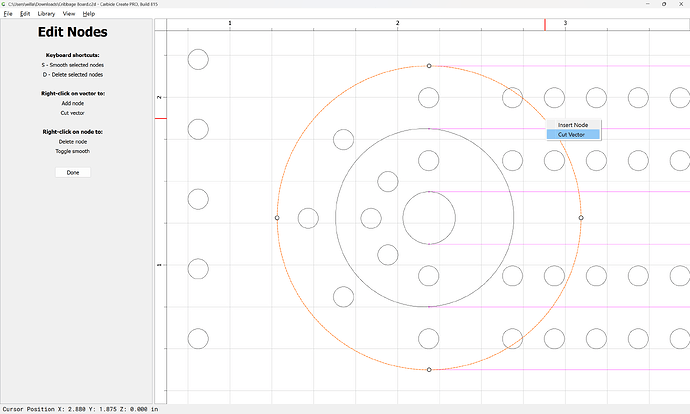Viewport: 690px width, 414px height.
Task: Maximize the Carbide Create window
Action: (664, 4)
